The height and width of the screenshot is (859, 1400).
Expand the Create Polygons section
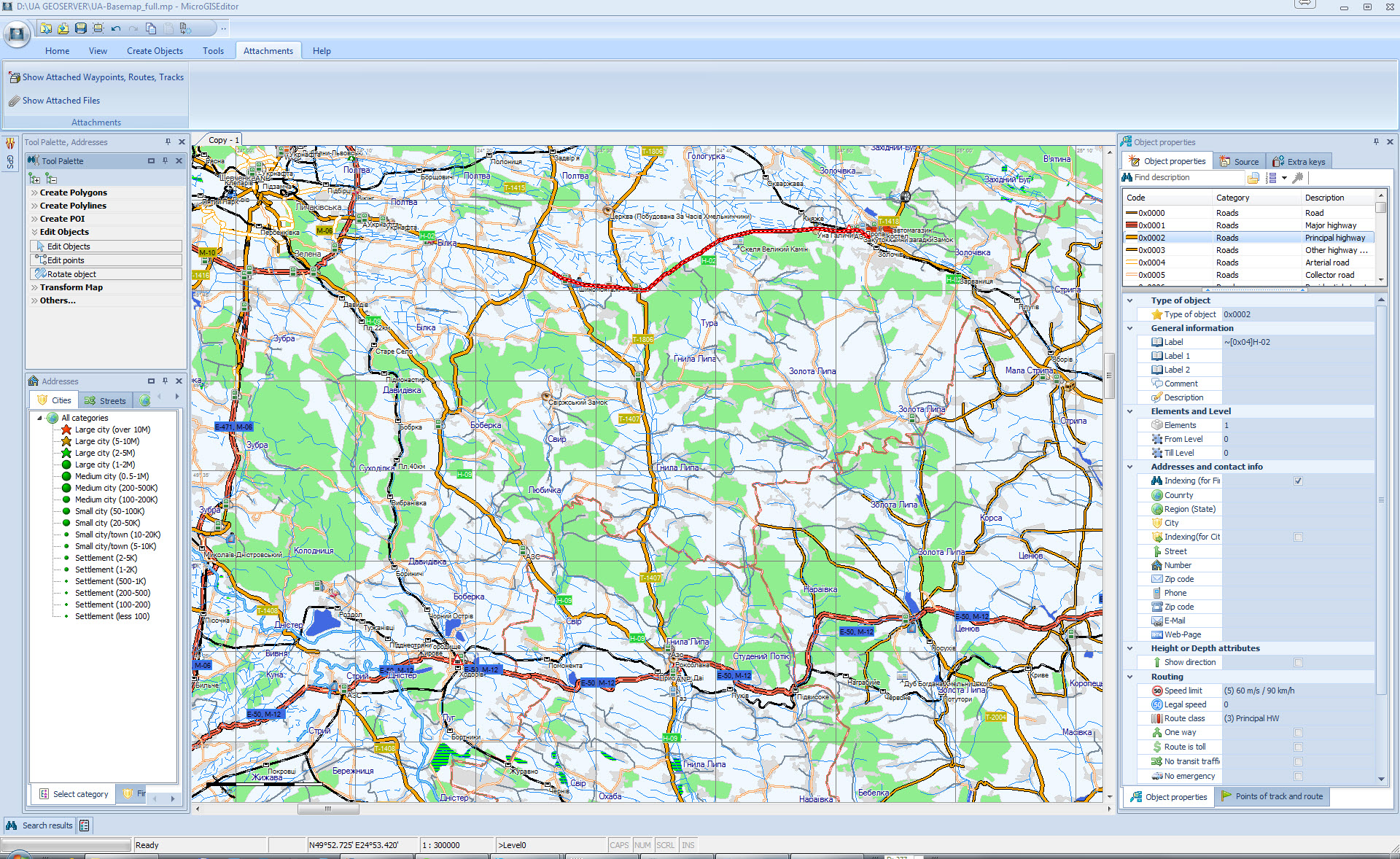click(73, 193)
